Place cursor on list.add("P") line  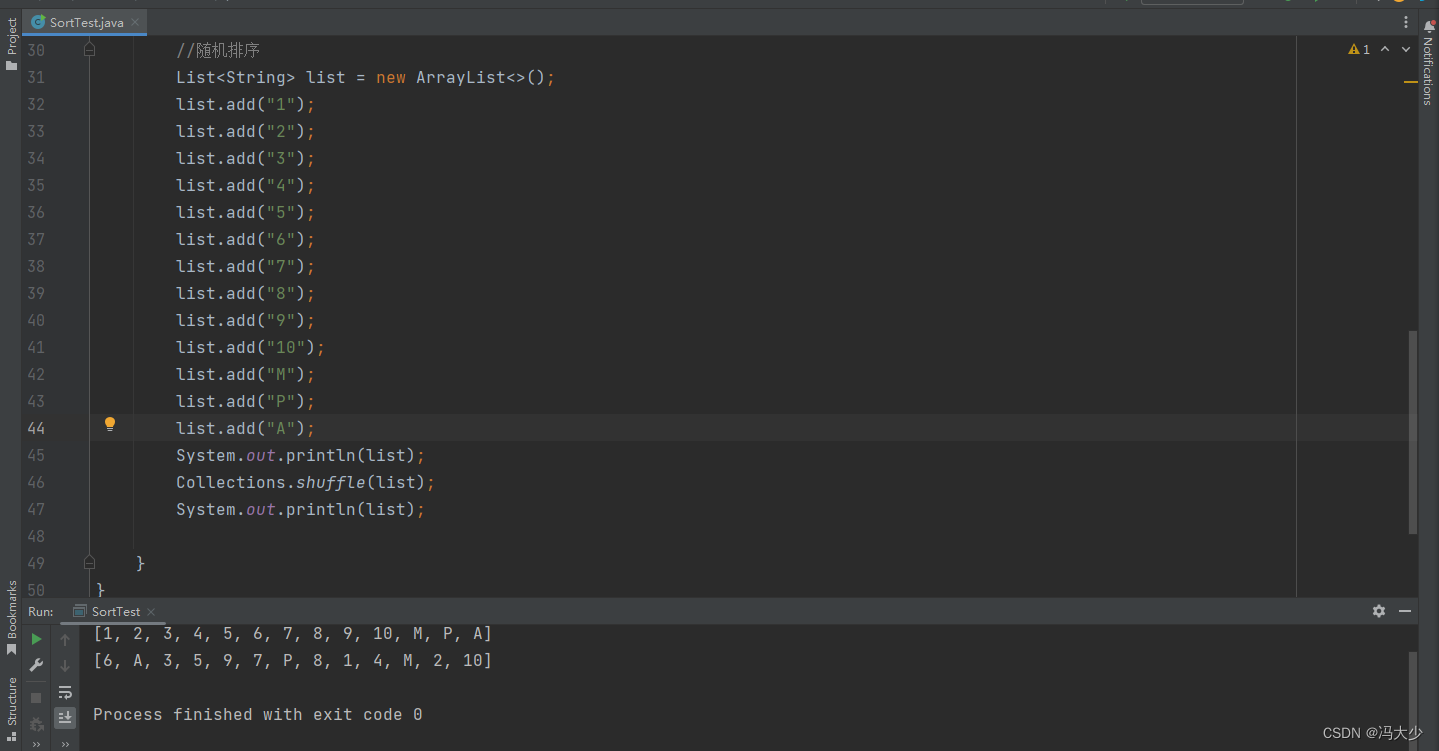click(245, 401)
